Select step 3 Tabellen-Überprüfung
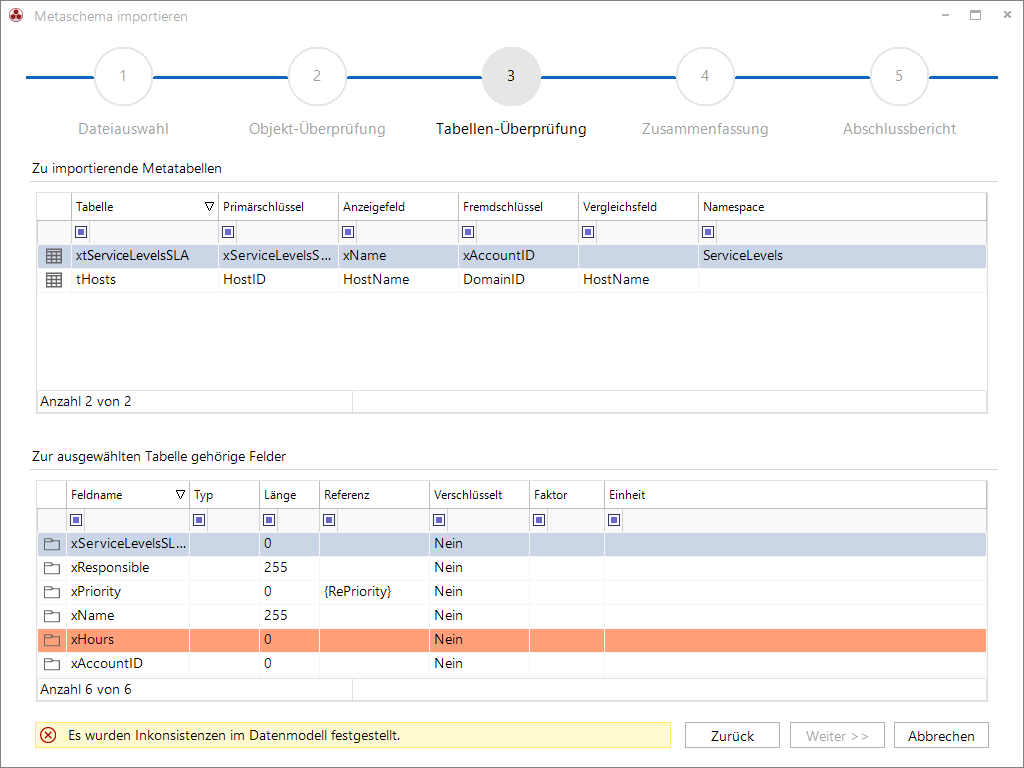The width and height of the screenshot is (1024, 768). (511, 76)
